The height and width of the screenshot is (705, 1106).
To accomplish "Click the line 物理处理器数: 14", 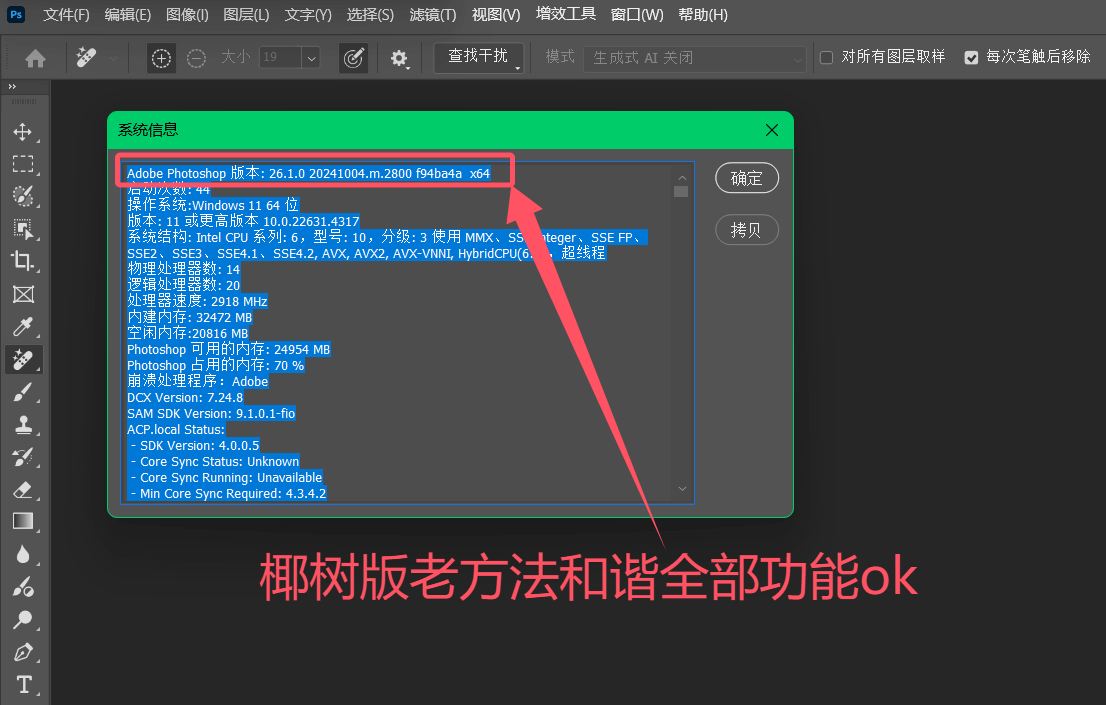I will tap(183, 269).
